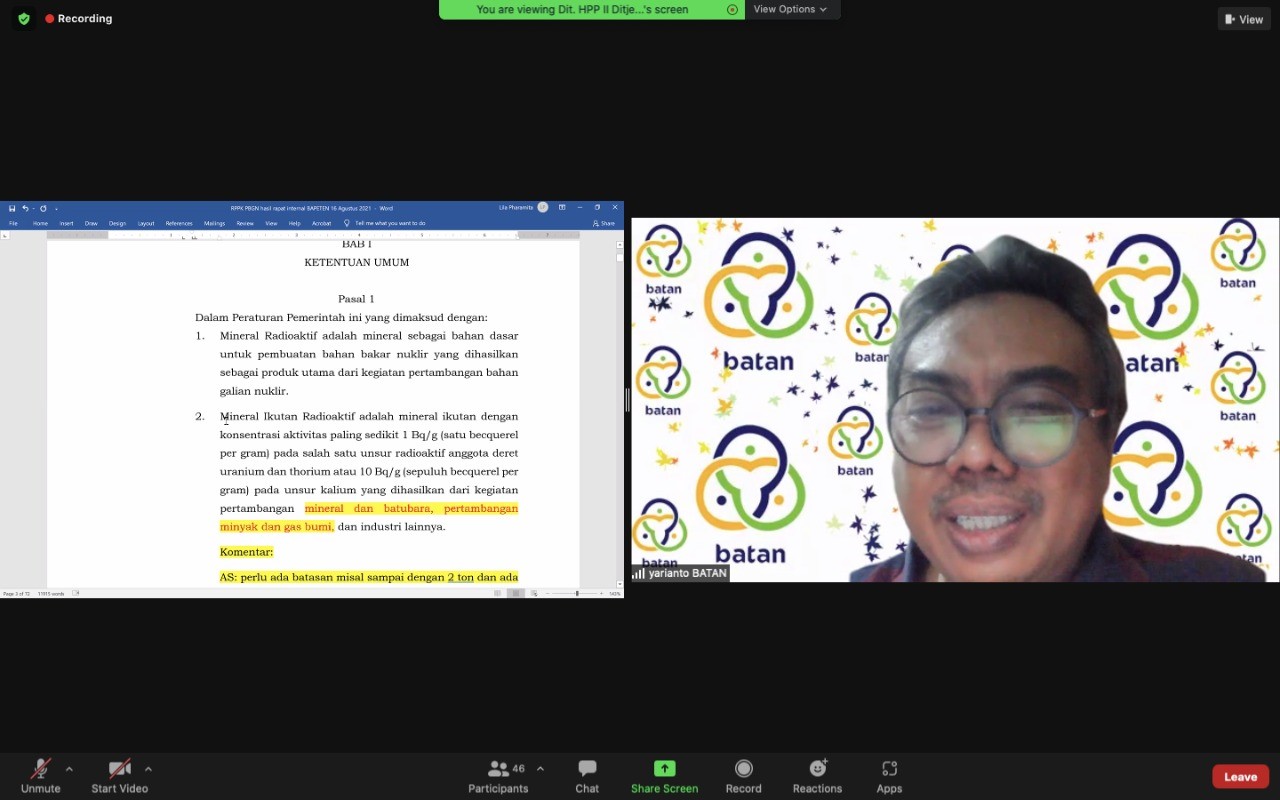The height and width of the screenshot is (800, 1280).
Task: Click the 'KETENTUAN UMUM' heading
Action: pos(357,262)
